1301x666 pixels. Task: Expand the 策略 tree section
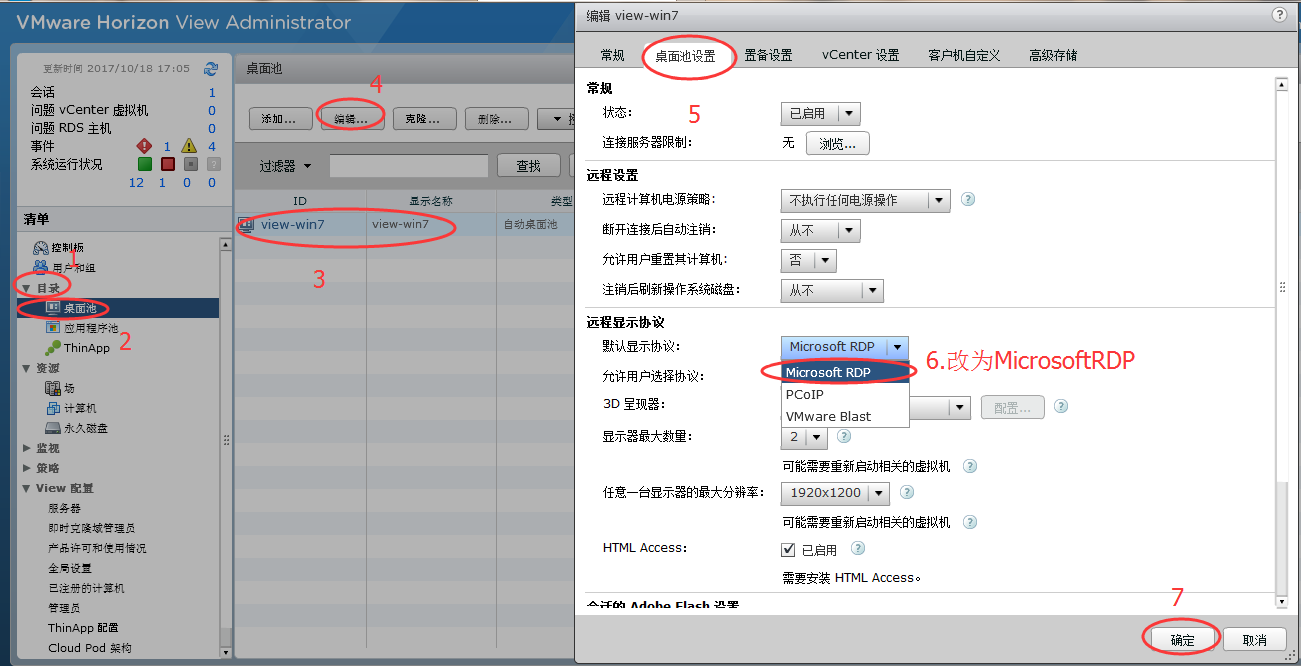(x=27, y=468)
